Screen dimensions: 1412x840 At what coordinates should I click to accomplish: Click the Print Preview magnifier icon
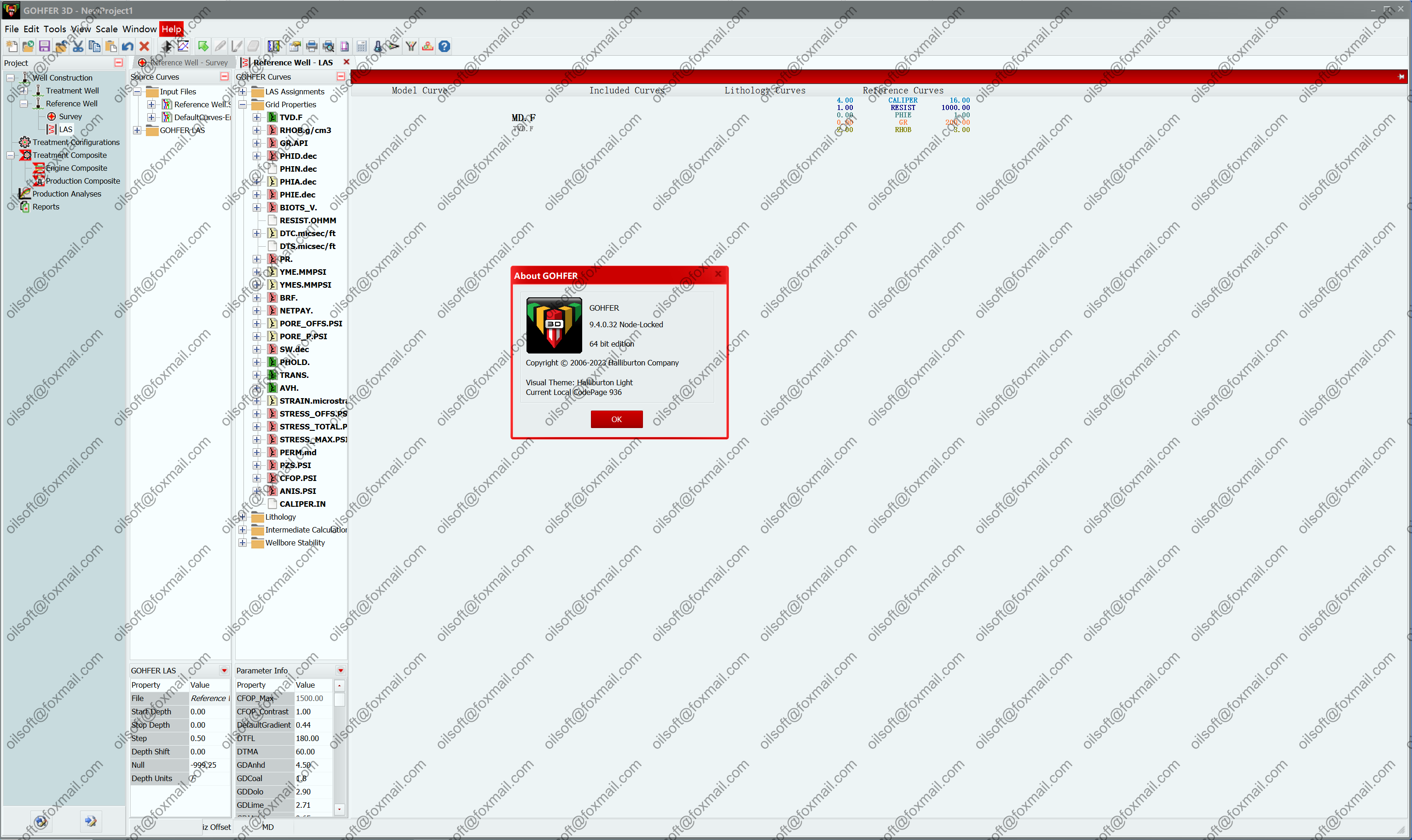click(x=328, y=46)
